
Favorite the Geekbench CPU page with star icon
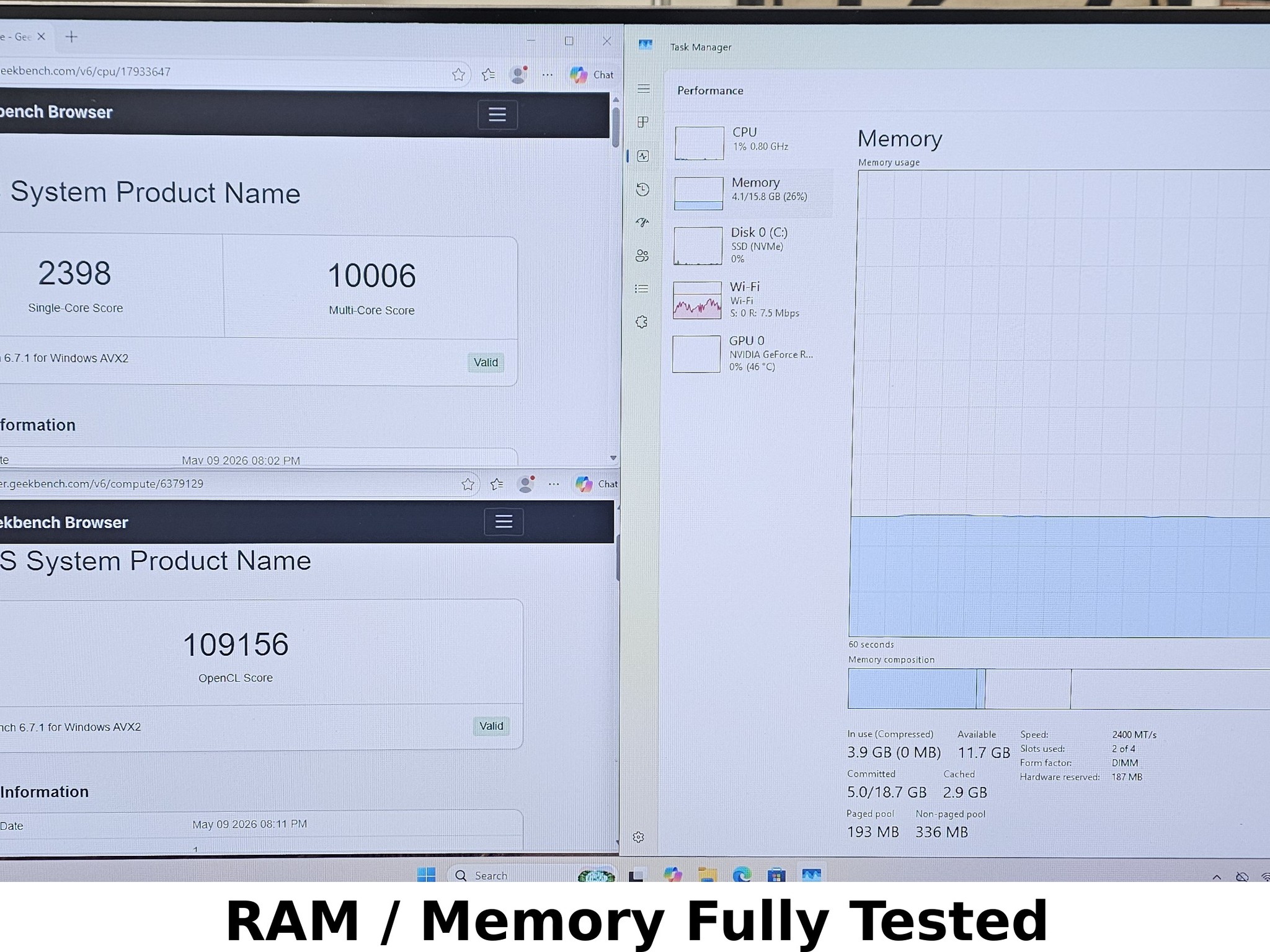point(458,75)
